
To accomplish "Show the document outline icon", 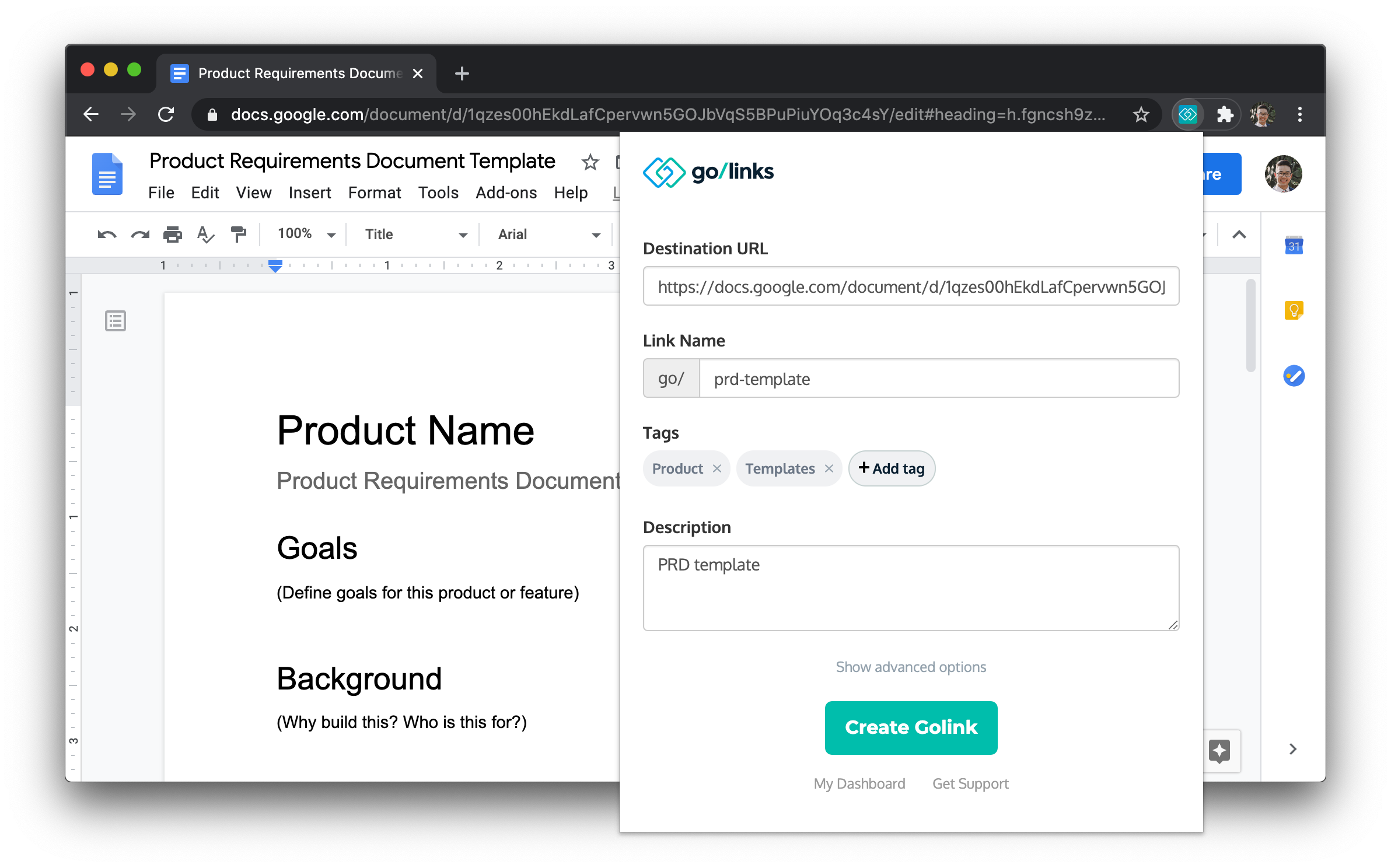I will [x=116, y=321].
